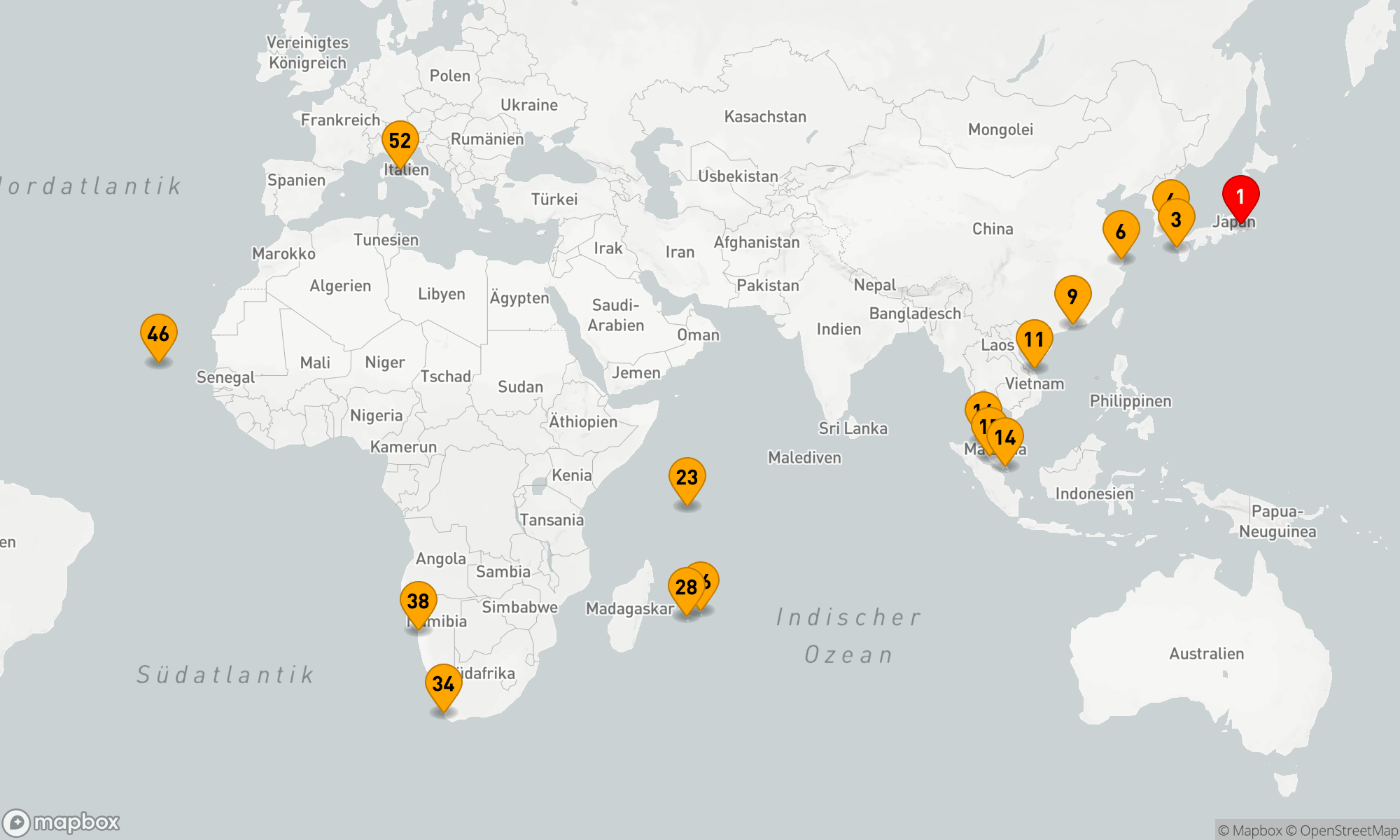Image resolution: width=1400 pixels, height=840 pixels.
Task: Click the Südatlantik ocean label
Action: pyautogui.click(x=225, y=675)
